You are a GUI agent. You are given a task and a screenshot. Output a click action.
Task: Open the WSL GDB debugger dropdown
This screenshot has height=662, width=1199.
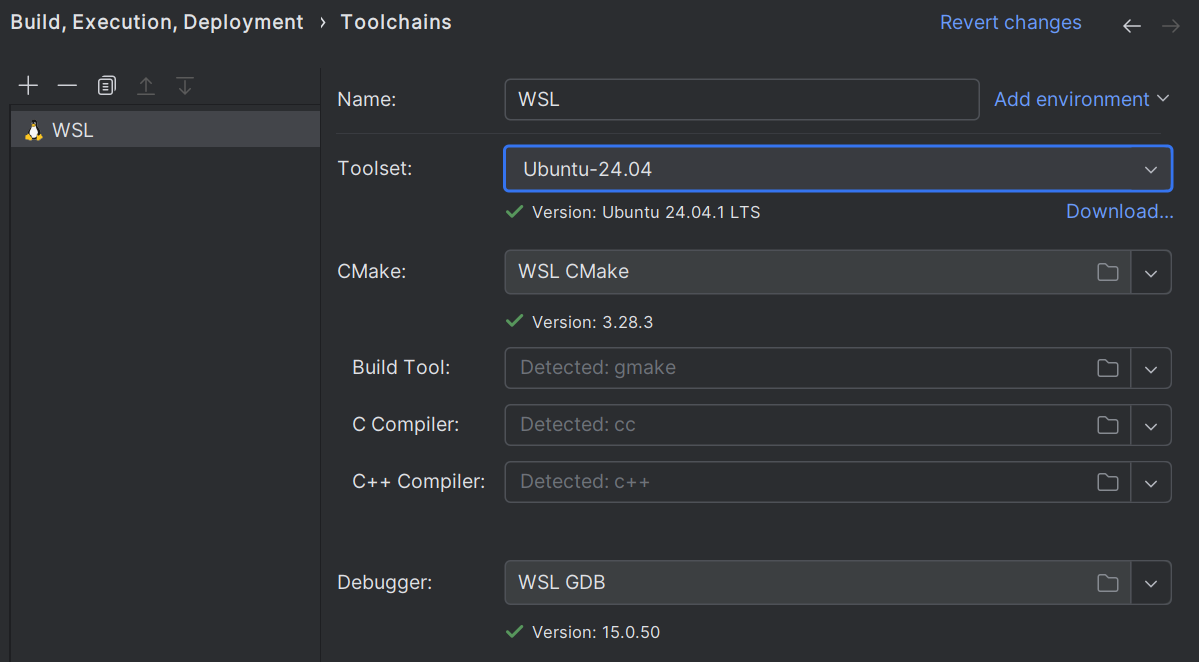[x=1150, y=583]
